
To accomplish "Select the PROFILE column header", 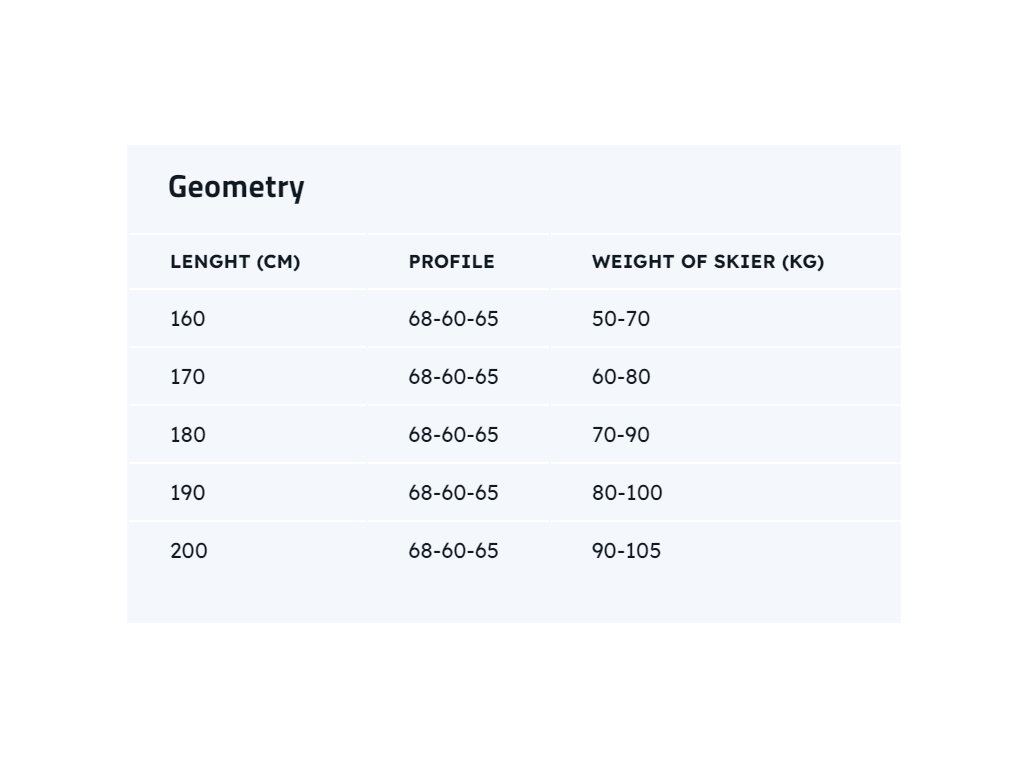I will pyautogui.click(x=451, y=262).
